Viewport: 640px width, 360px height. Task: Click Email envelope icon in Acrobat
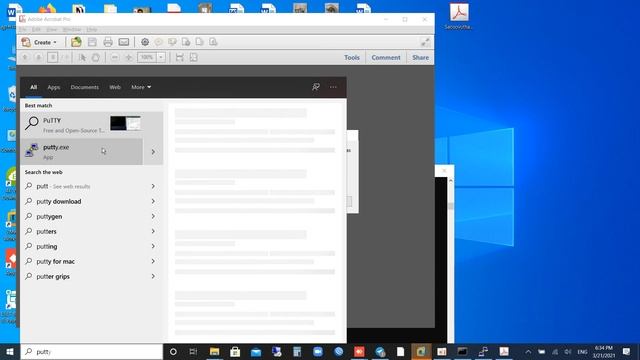[124, 42]
